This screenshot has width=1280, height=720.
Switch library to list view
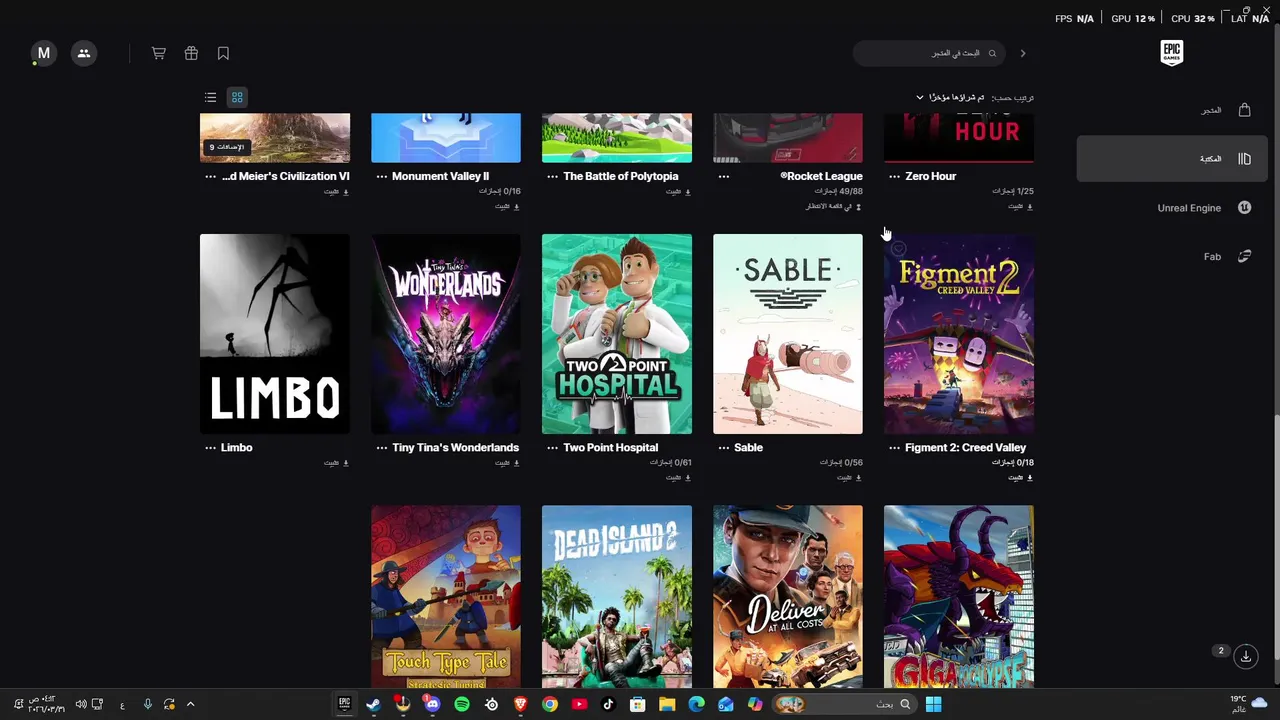coord(210,97)
